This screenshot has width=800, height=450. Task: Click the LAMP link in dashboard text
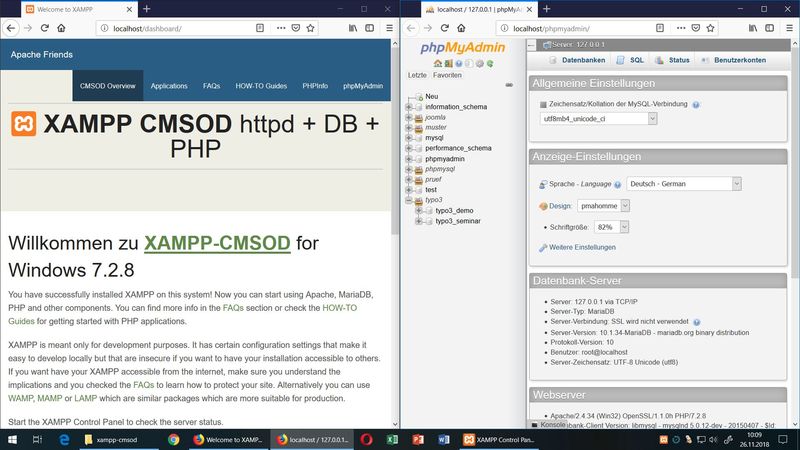[85, 398]
